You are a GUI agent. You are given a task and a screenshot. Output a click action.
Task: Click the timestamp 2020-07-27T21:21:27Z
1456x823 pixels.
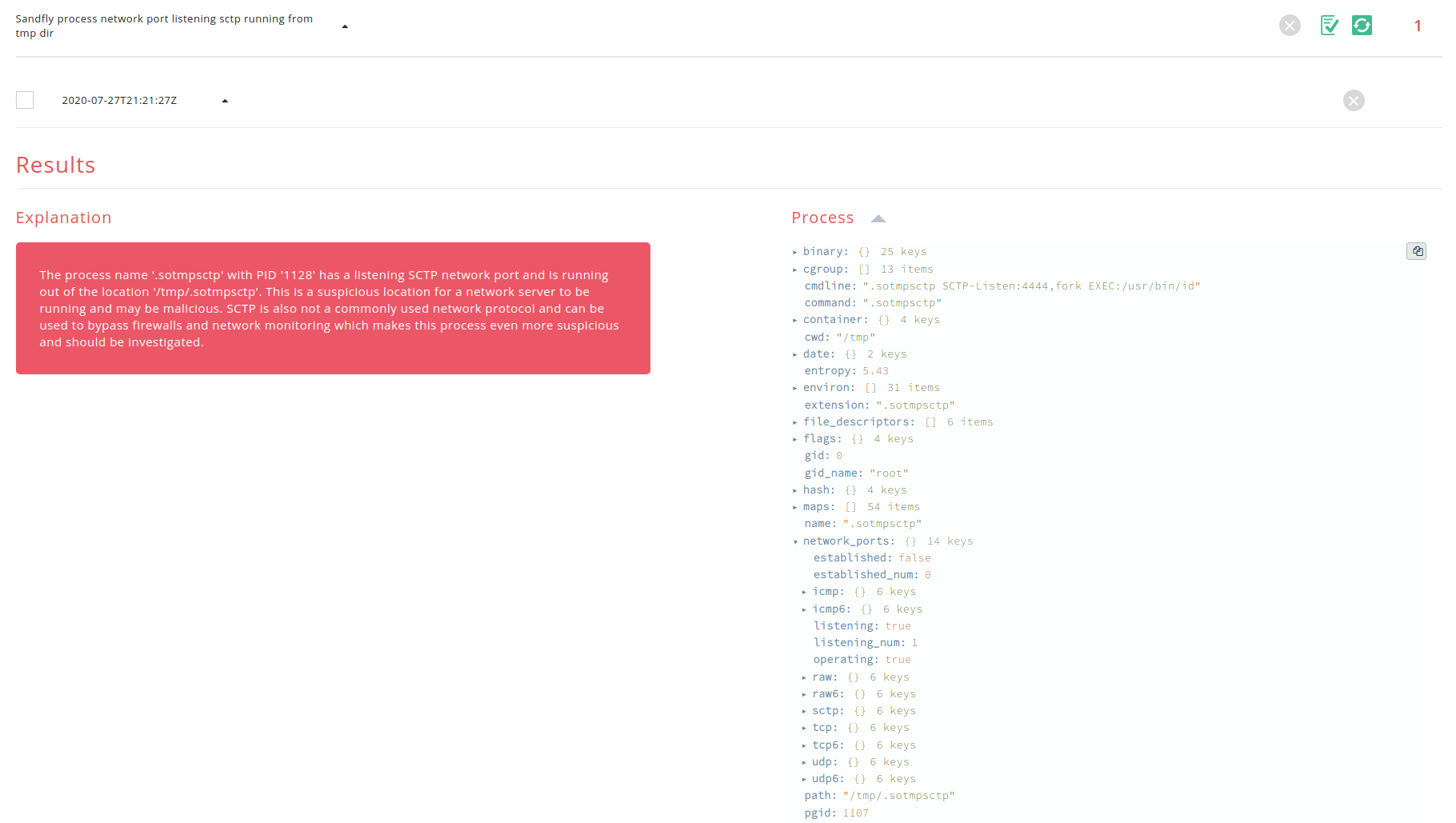click(119, 101)
